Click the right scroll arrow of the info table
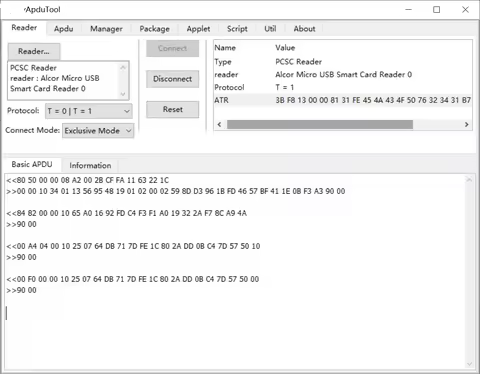This screenshot has height=374, width=480. tap(466, 124)
